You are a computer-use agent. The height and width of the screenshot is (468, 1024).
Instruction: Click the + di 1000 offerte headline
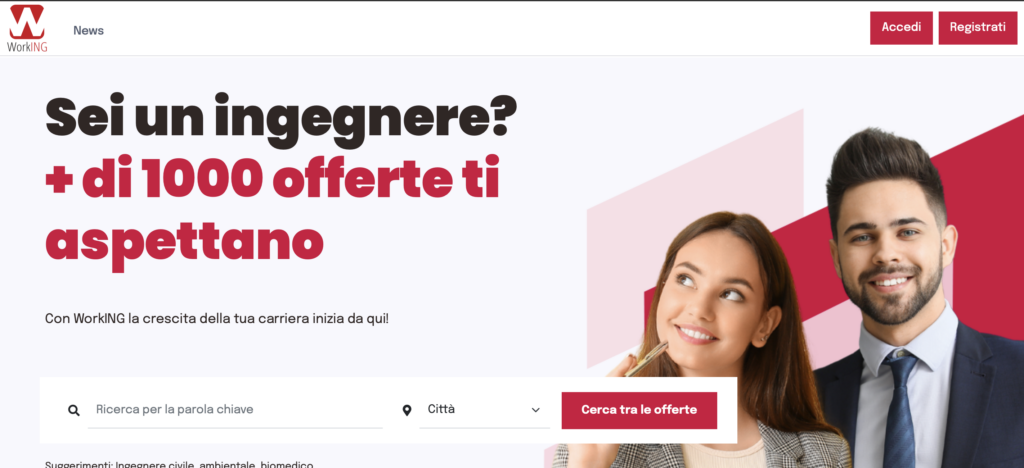[x=272, y=178]
